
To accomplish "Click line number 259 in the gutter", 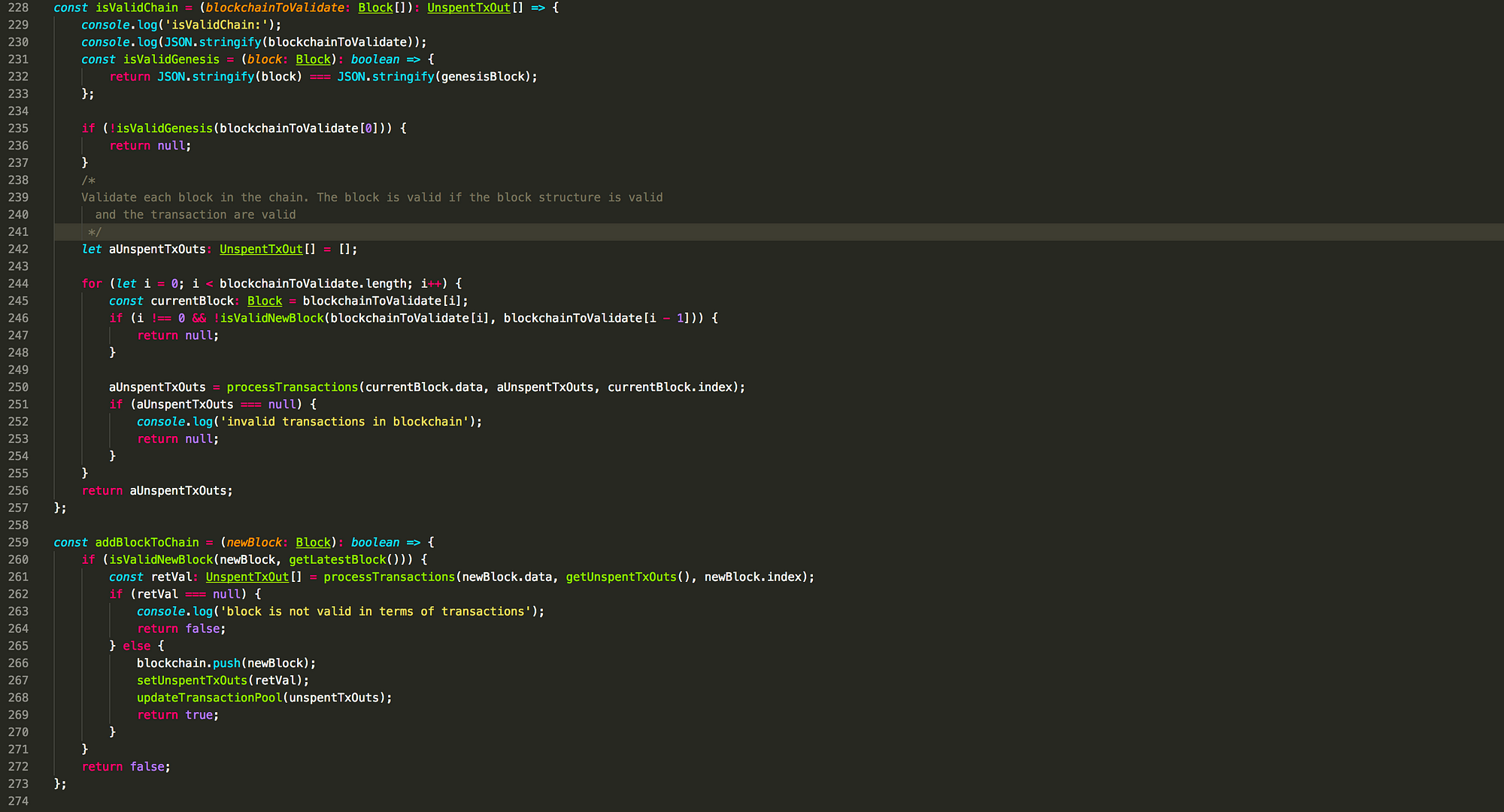I will tap(18, 544).
